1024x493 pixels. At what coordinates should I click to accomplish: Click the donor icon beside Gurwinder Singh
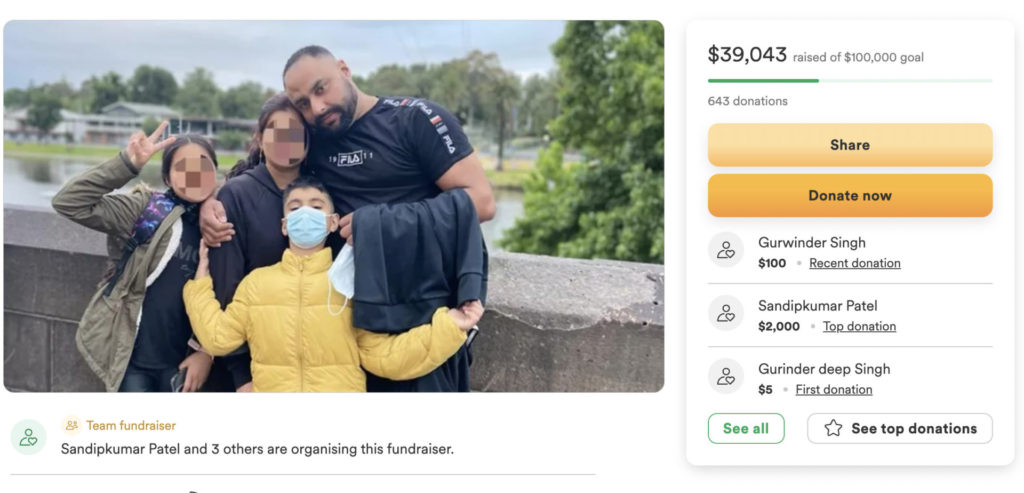click(726, 250)
